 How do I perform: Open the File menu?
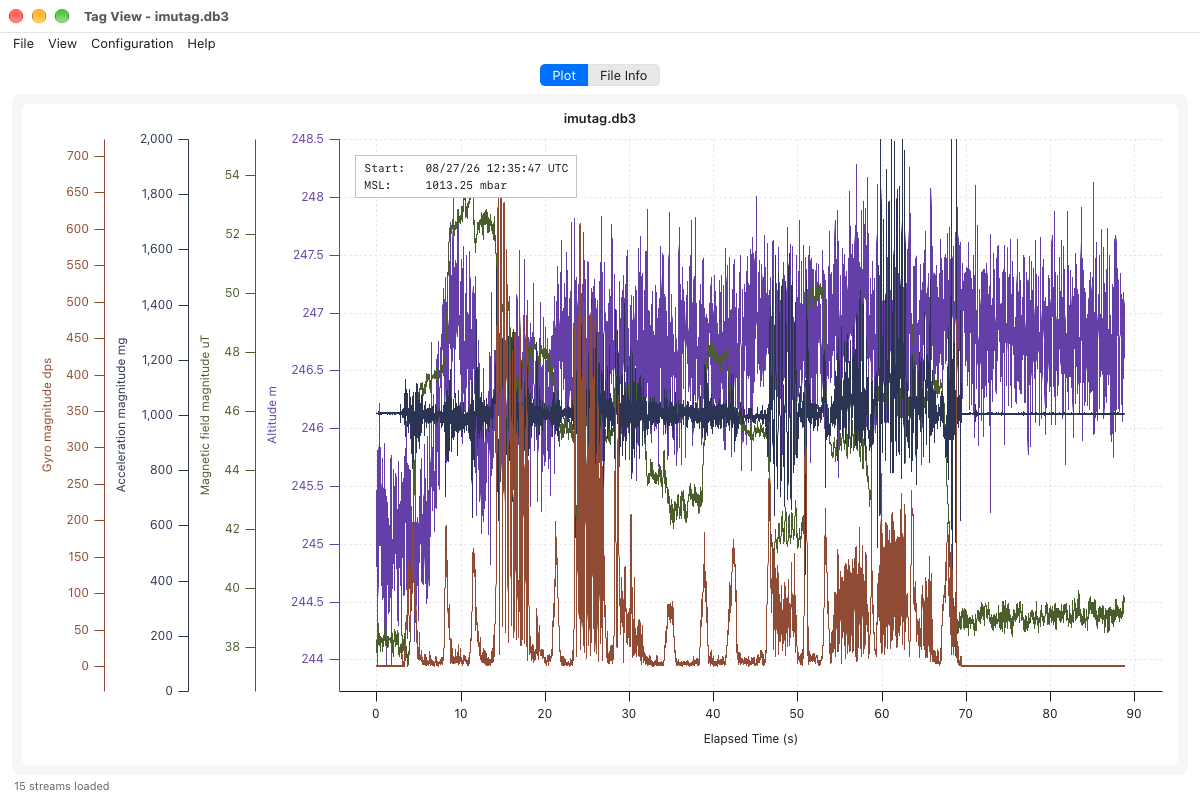point(23,44)
